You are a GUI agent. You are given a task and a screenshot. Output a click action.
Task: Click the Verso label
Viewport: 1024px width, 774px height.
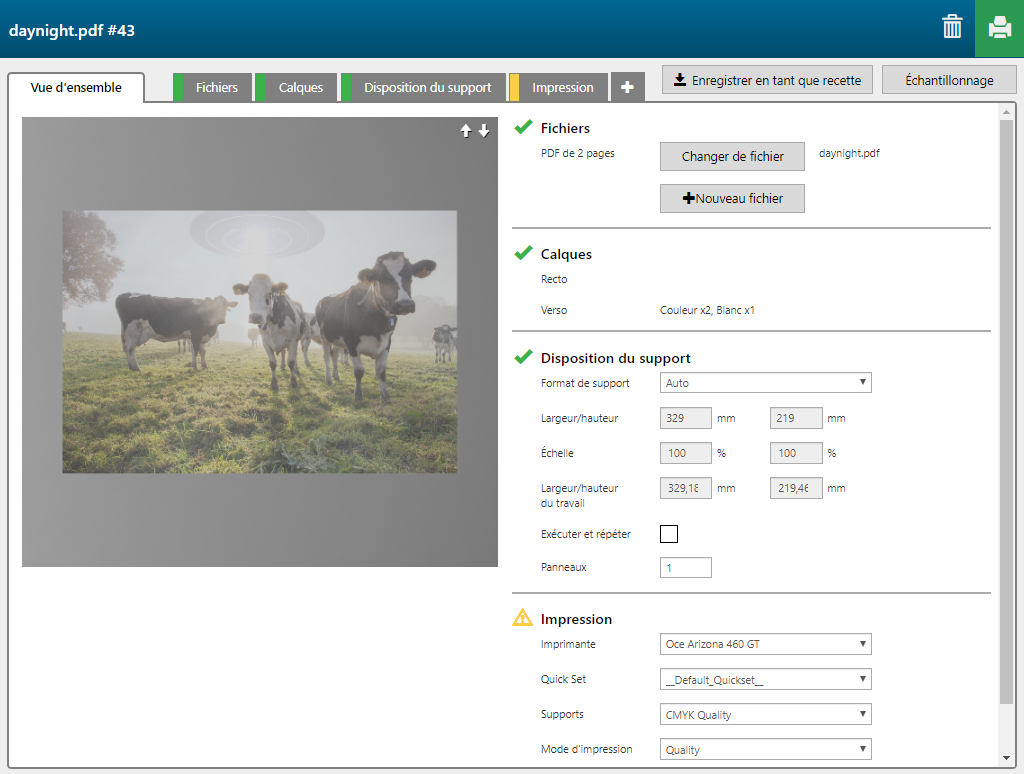[554, 310]
